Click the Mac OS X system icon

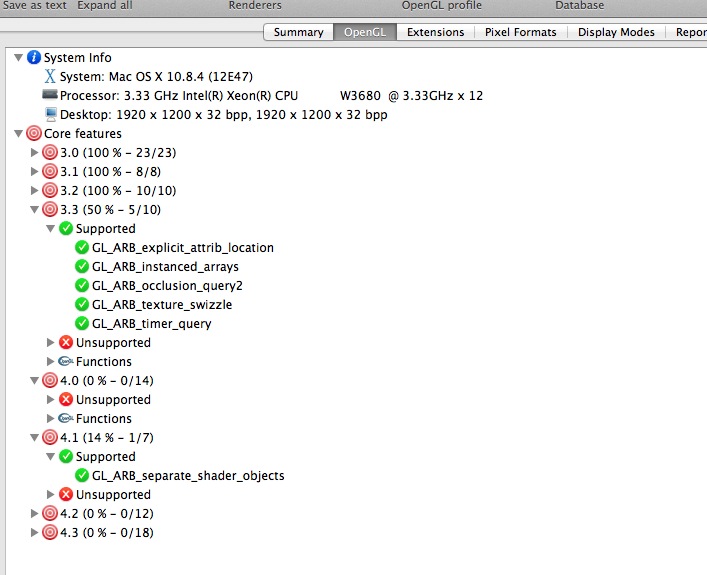coord(50,76)
